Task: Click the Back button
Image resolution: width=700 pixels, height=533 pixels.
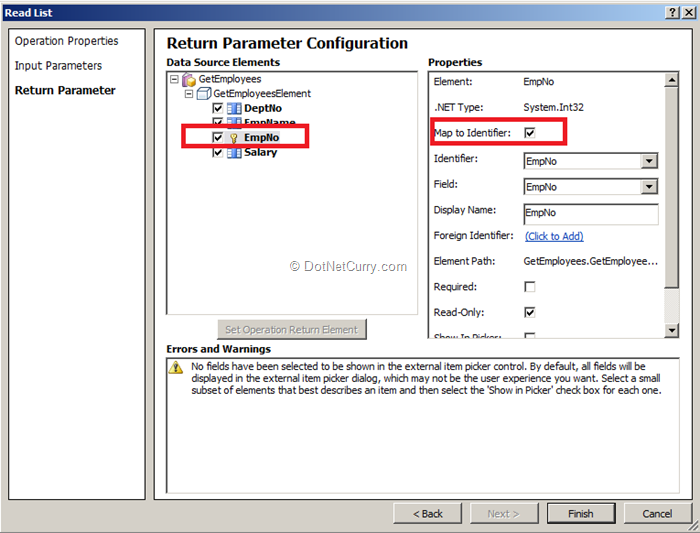Action: tap(428, 513)
